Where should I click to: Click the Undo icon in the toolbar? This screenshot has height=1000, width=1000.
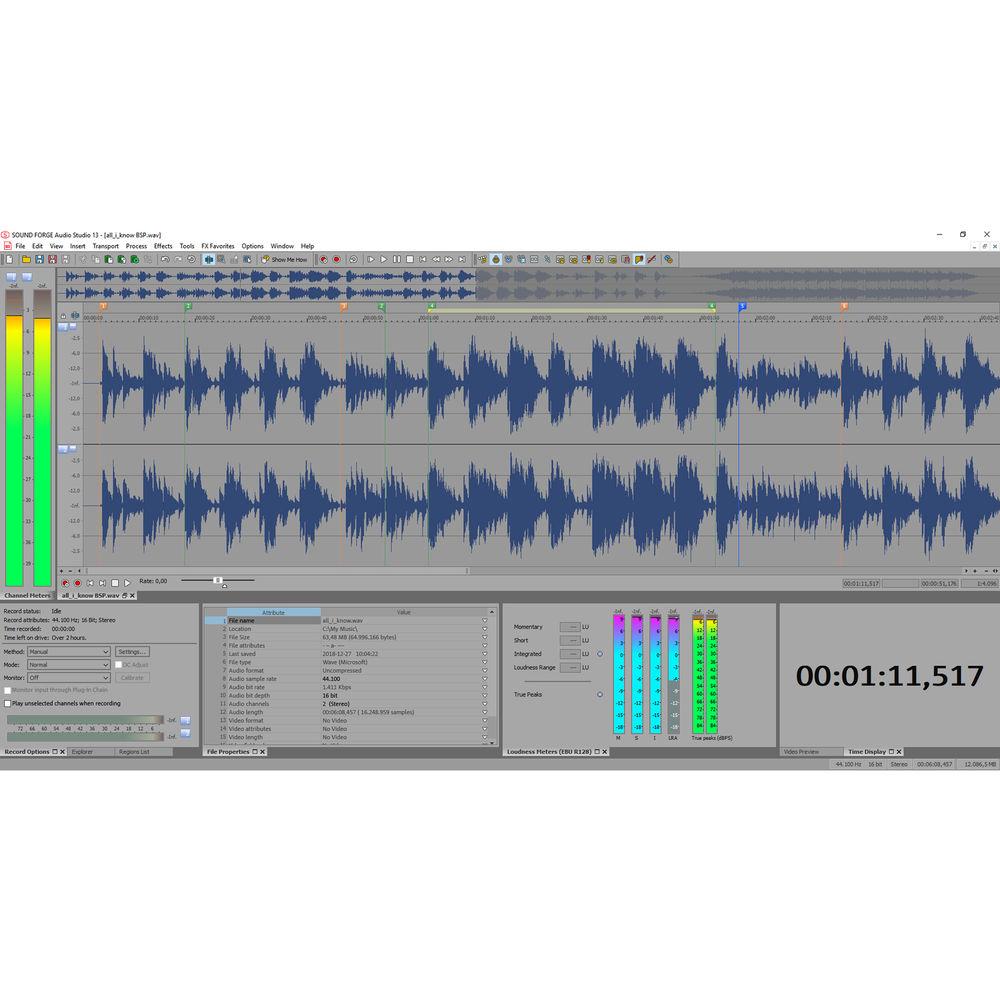[166, 258]
